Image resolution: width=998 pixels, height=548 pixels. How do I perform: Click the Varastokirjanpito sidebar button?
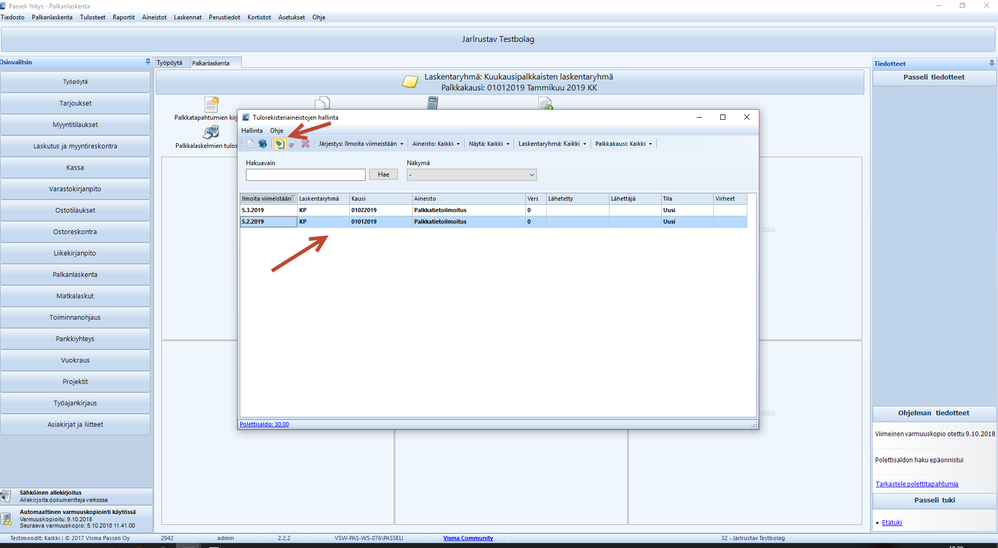(75, 189)
